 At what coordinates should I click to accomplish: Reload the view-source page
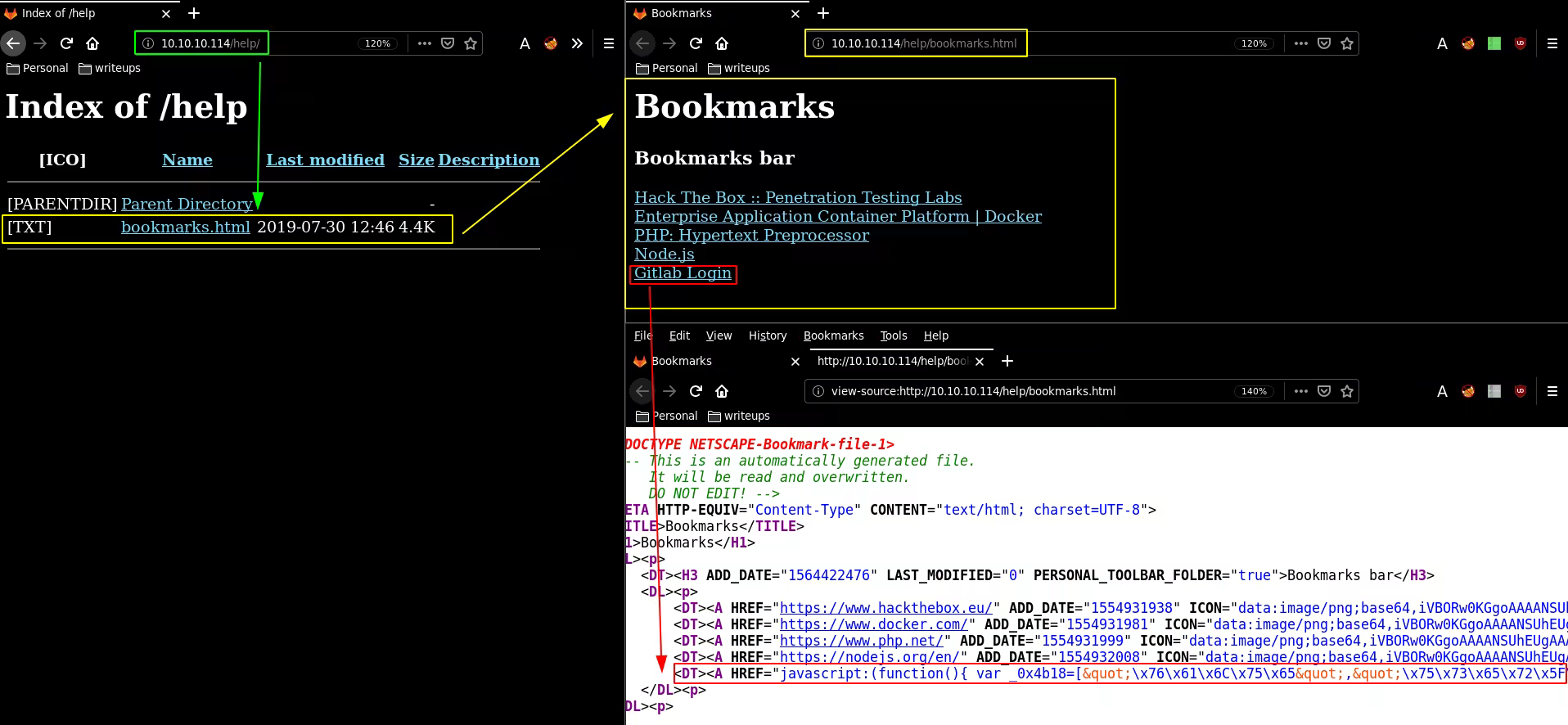696,391
